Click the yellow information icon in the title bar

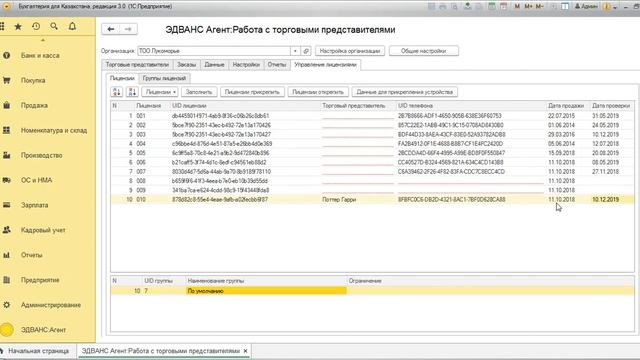(607, 6)
